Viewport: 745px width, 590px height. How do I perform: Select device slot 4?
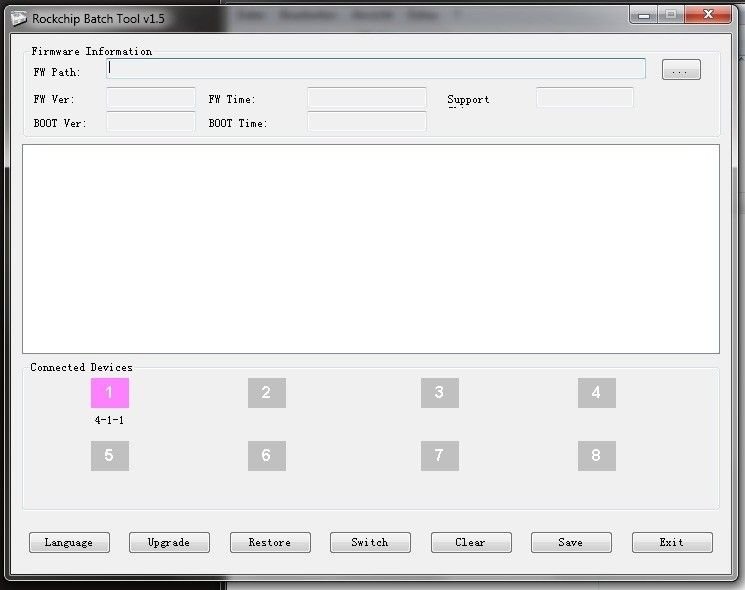597,393
